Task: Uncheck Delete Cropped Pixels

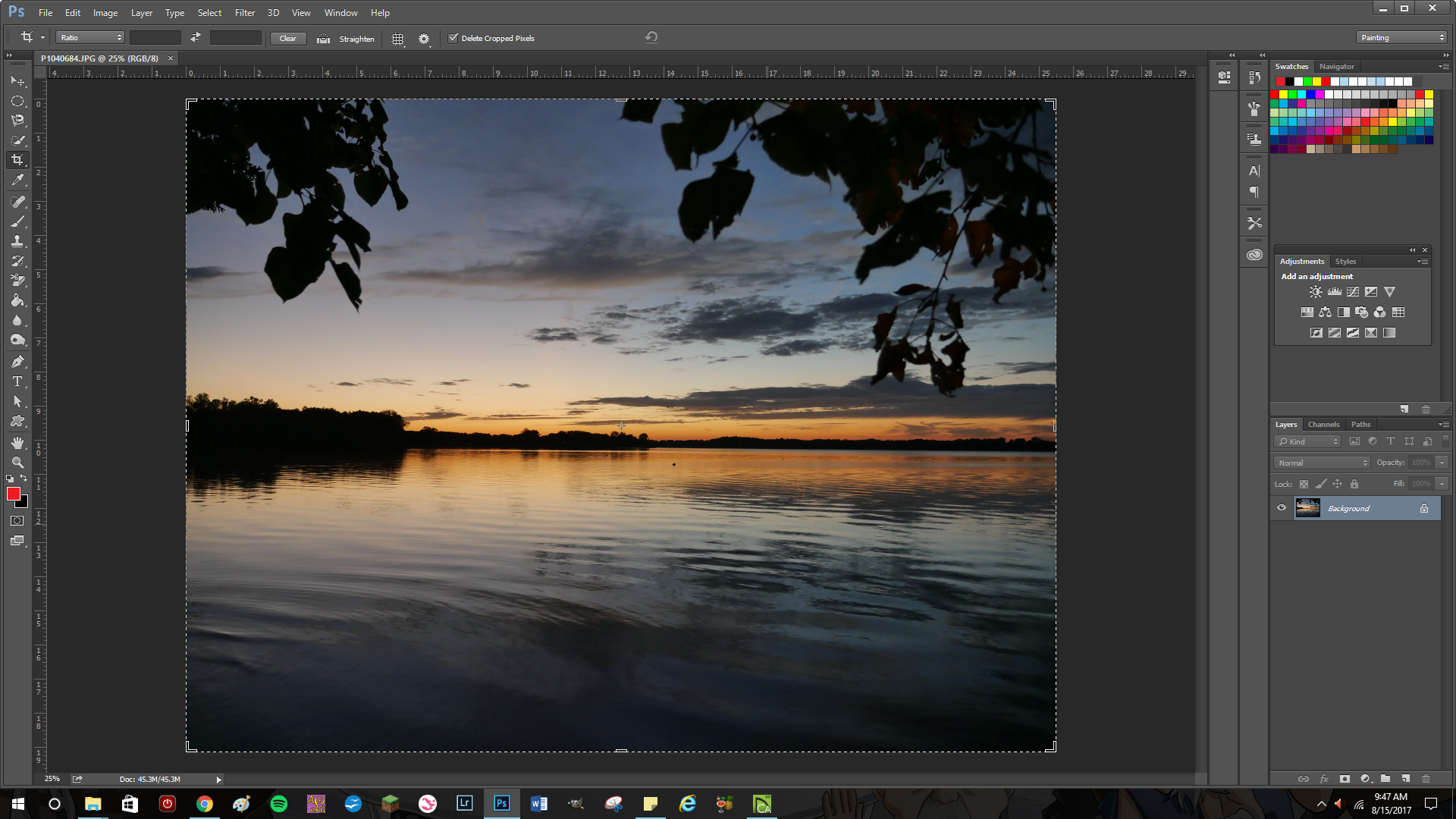Action: 453,38
